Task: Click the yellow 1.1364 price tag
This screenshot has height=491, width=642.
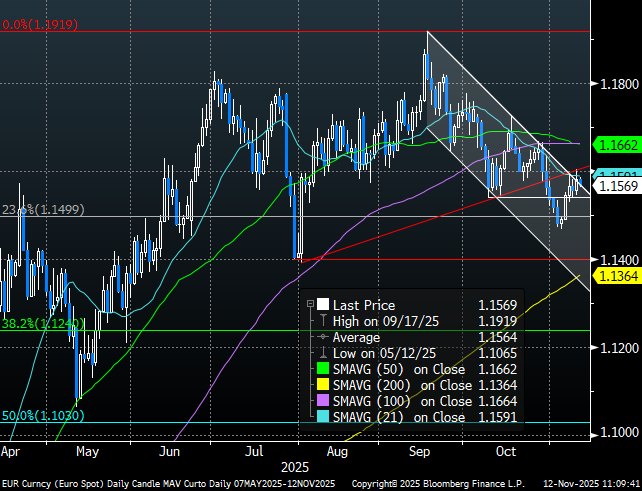Action: point(617,276)
